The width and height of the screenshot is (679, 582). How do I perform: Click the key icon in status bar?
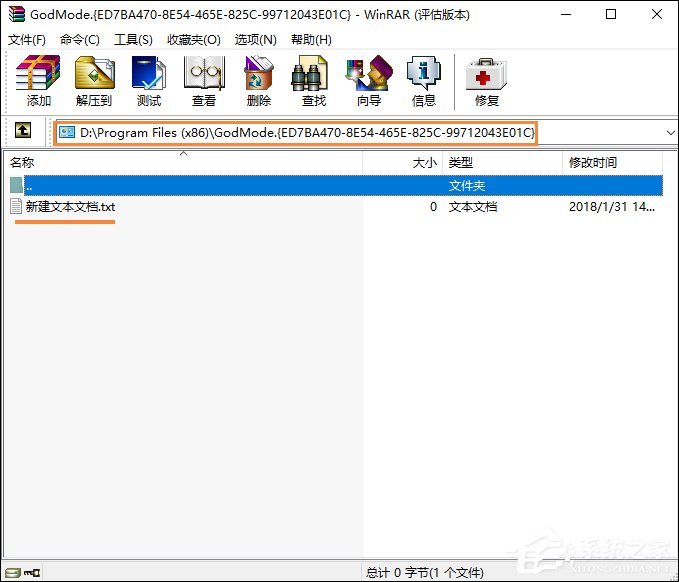(32, 572)
